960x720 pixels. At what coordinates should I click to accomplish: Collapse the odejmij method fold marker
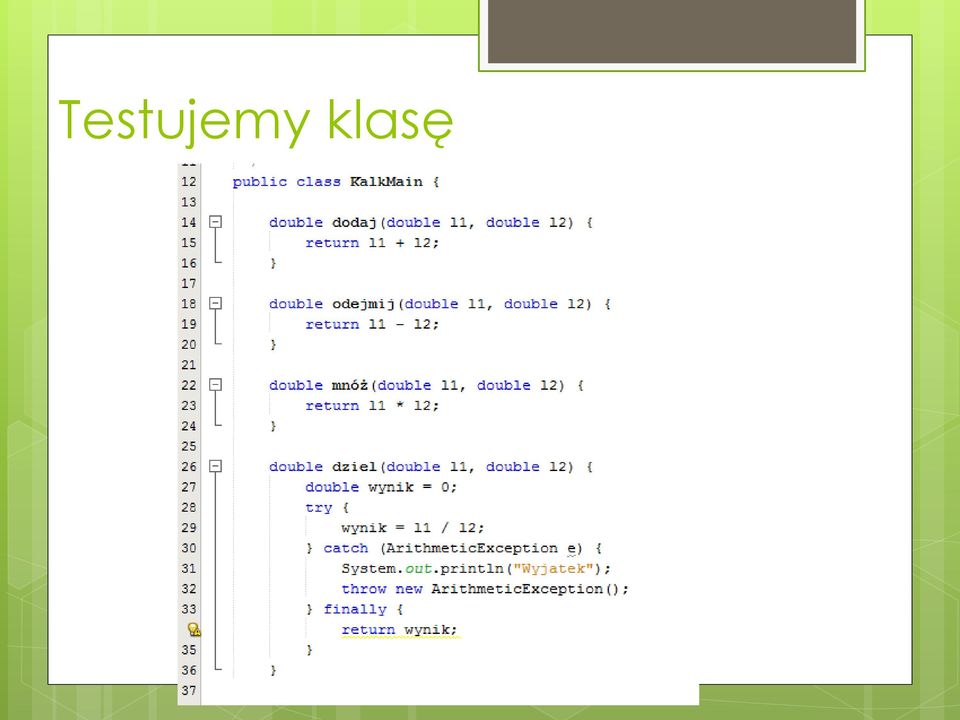(x=216, y=304)
